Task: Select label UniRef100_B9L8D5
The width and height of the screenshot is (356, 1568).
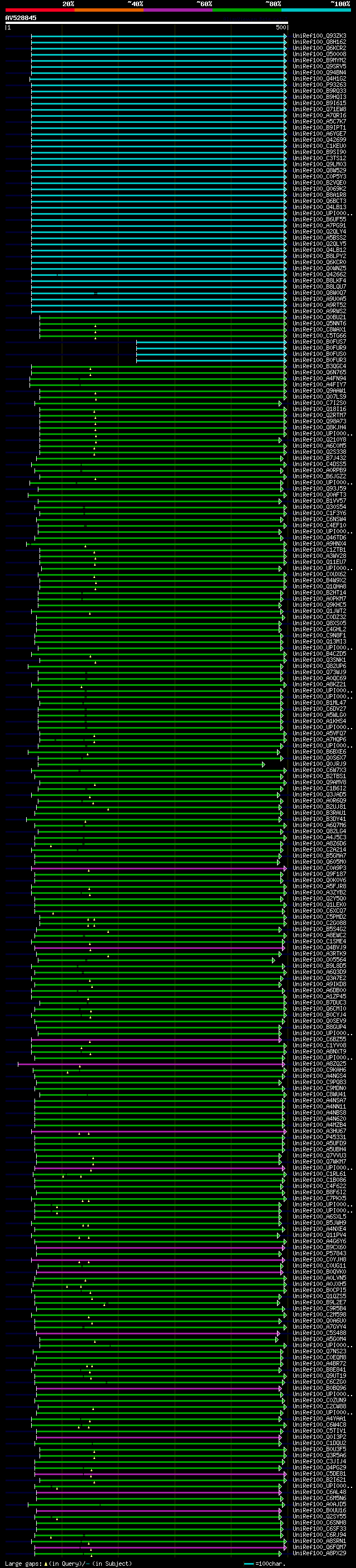Action: tap(319, 966)
